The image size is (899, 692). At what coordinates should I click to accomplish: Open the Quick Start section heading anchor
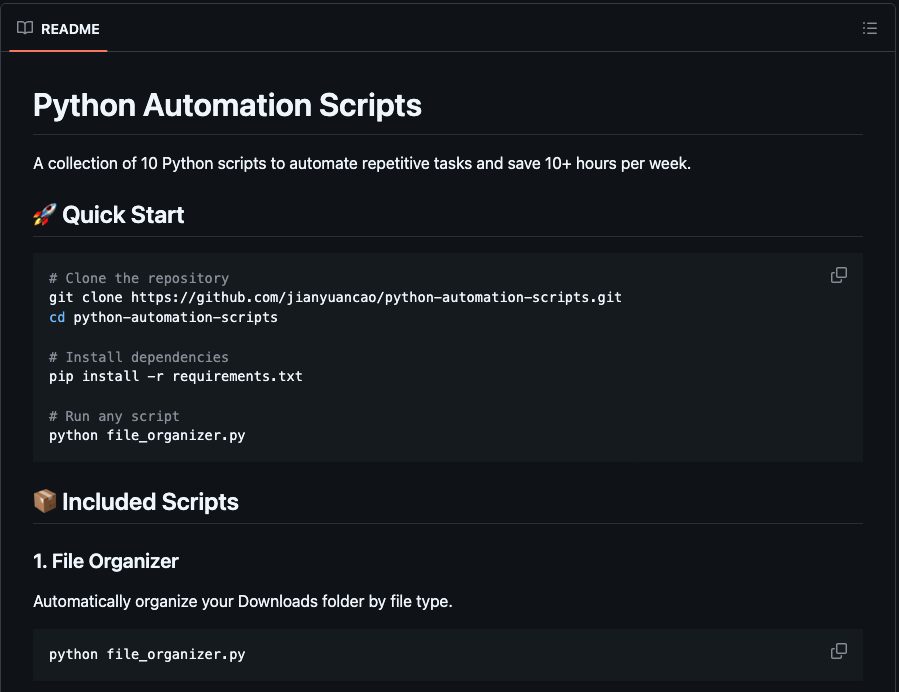point(124,214)
